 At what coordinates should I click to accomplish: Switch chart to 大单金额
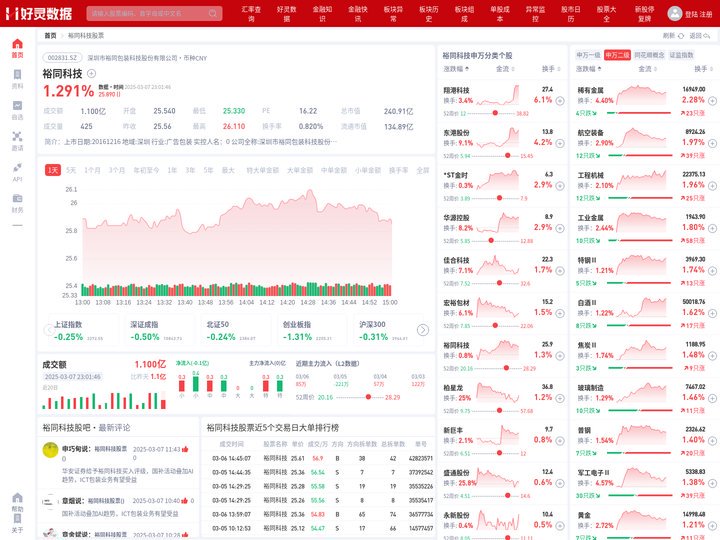pos(300,170)
